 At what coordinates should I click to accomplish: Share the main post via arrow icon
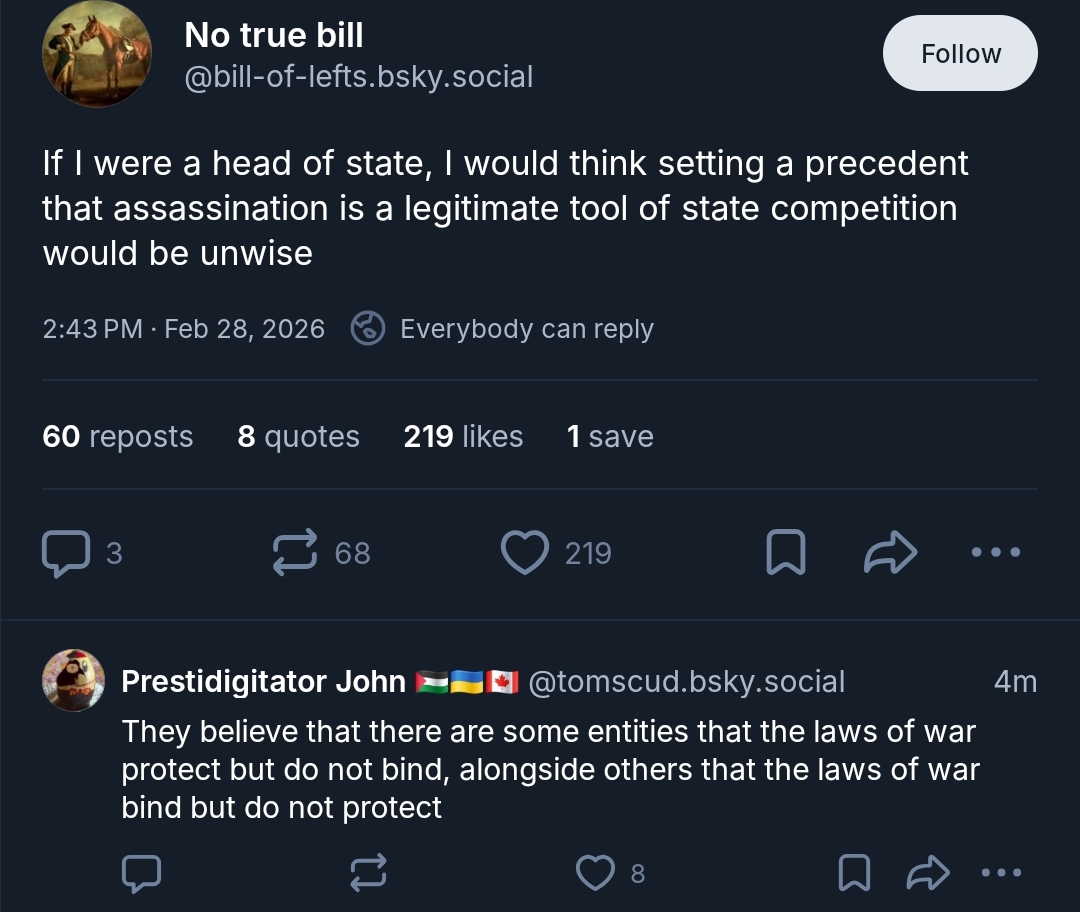click(x=889, y=553)
